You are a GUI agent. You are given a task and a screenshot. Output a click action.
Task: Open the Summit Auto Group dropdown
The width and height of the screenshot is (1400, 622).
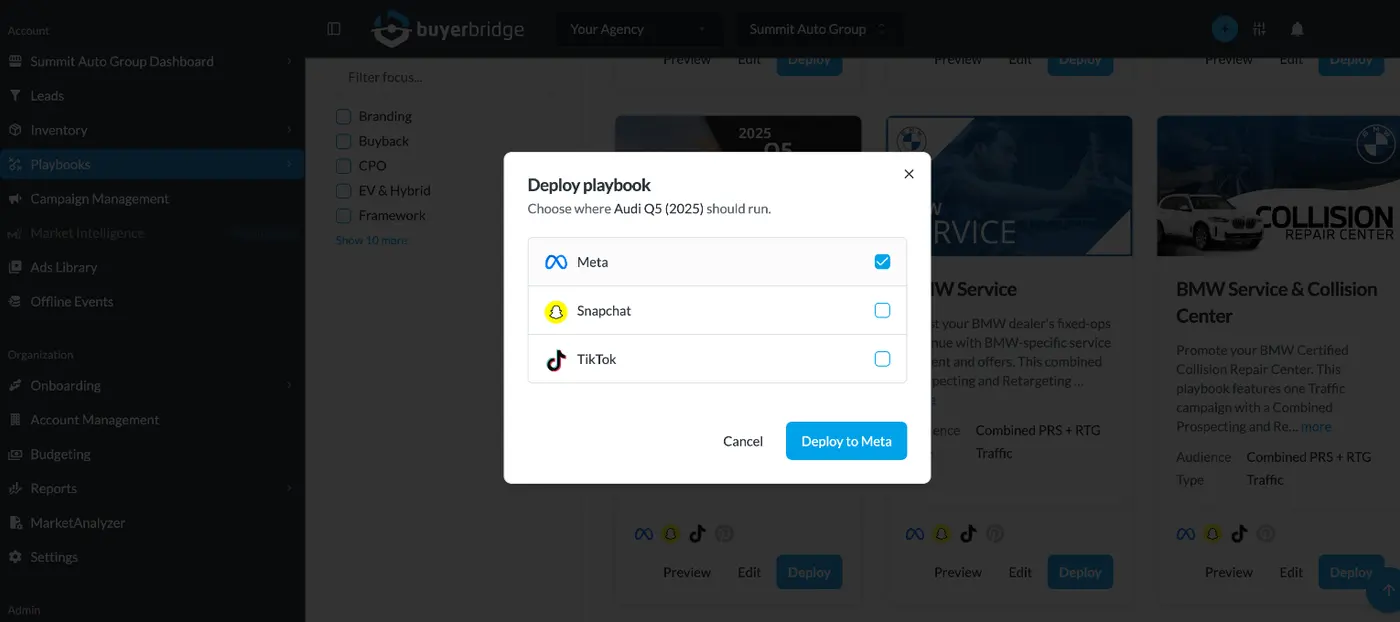pyautogui.click(x=819, y=29)
